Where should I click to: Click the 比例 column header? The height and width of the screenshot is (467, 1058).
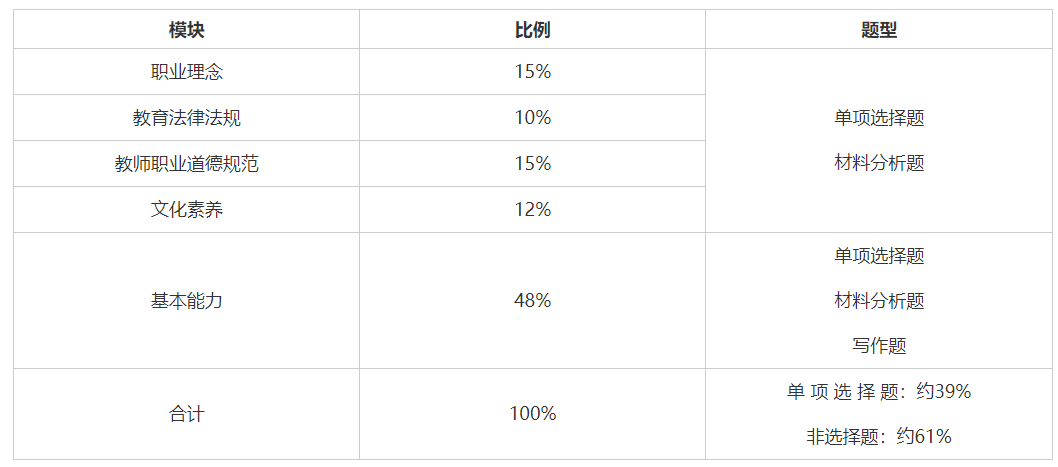[x=532, y=30]
